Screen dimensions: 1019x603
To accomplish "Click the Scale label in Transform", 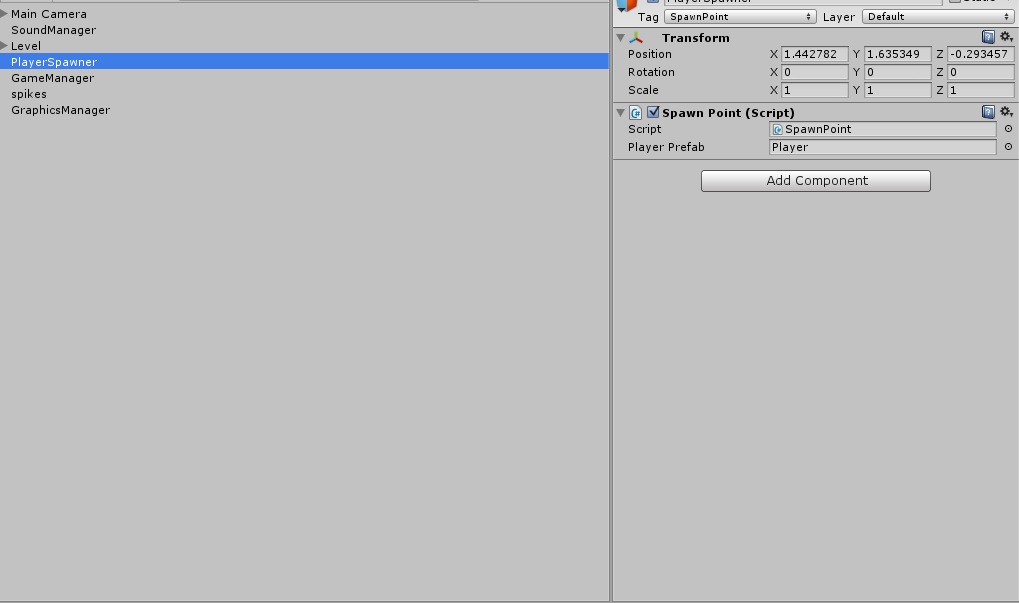I will tap(643, 90).
